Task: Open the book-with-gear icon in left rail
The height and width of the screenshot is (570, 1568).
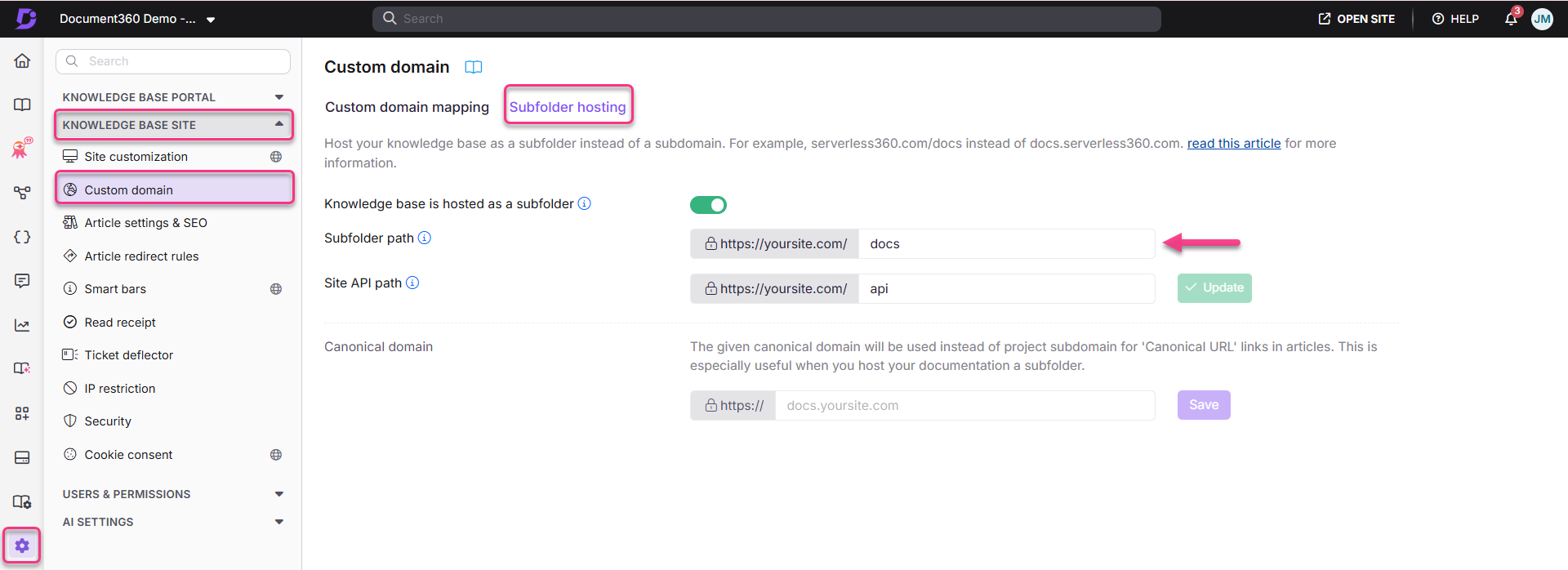Action: pos(22,501)
